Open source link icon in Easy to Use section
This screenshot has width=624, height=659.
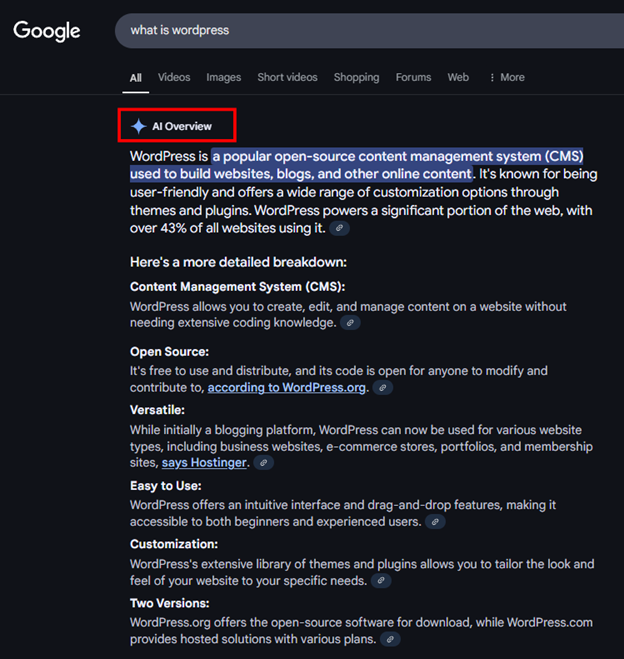tap(435, 522)
